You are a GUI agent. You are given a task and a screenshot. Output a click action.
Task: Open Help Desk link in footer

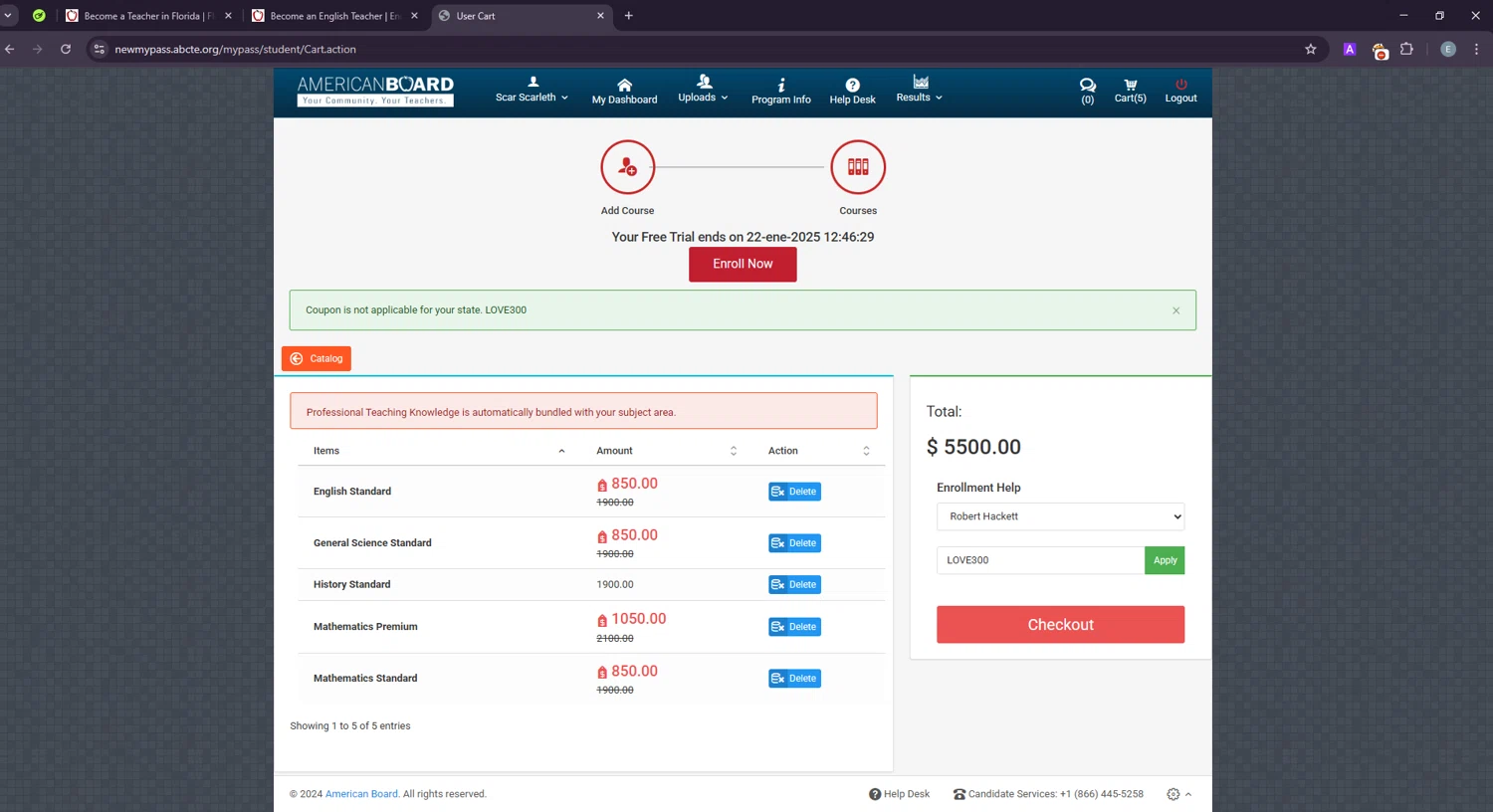coord(899,794)
